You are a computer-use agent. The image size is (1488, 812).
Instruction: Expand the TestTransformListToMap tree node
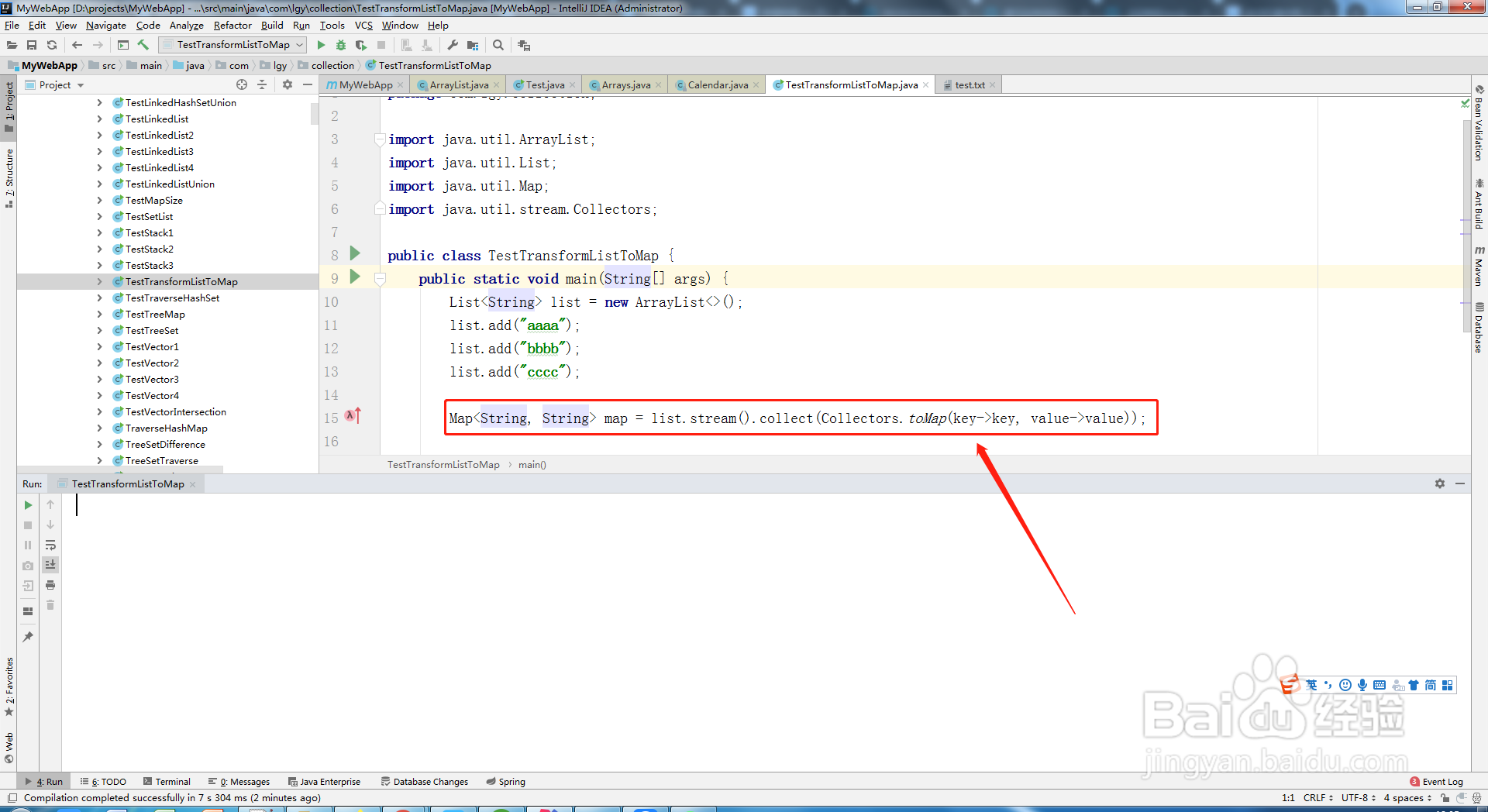[99, 281]
